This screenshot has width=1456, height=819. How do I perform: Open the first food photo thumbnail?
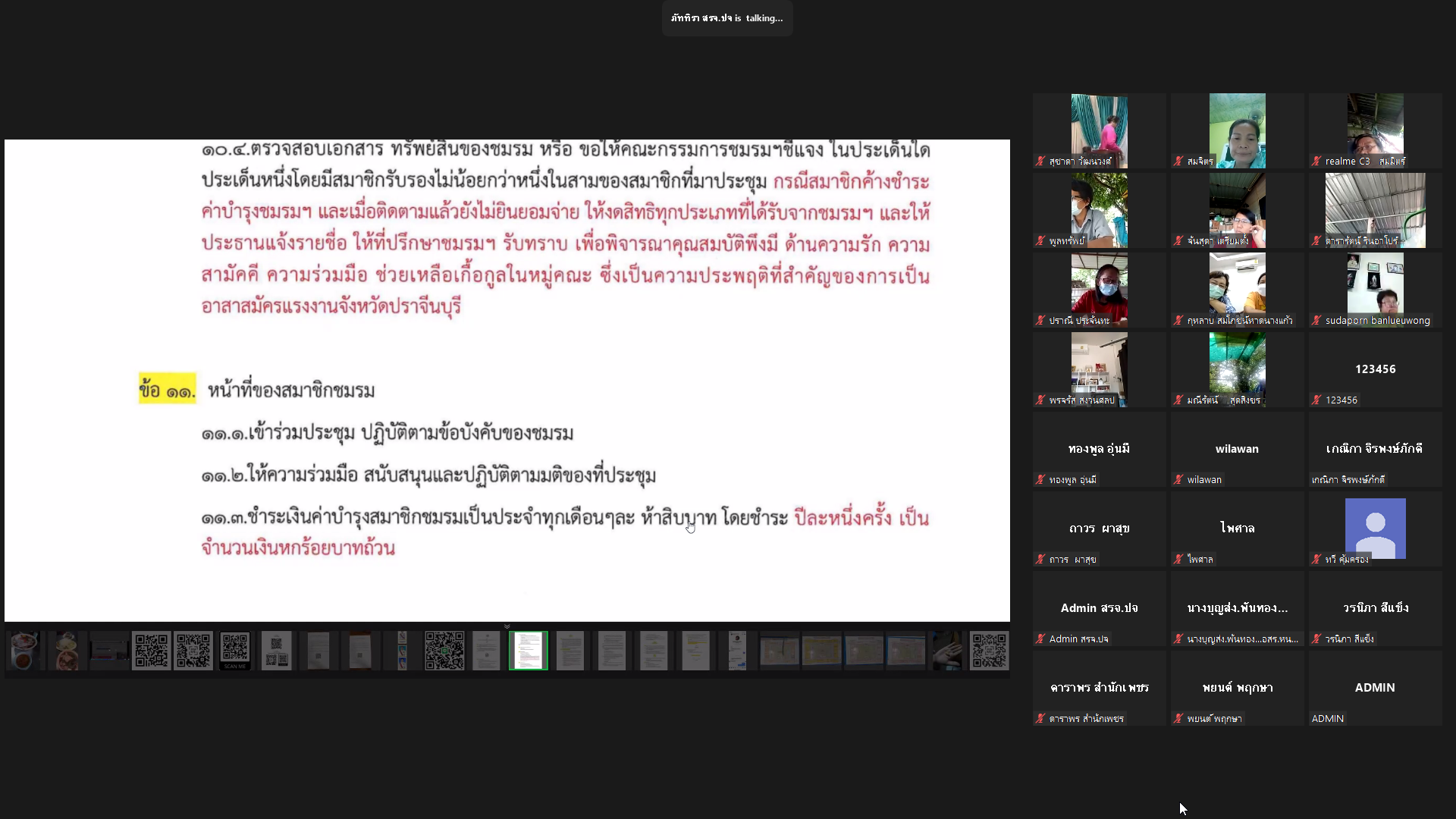[x=24, y=651]
